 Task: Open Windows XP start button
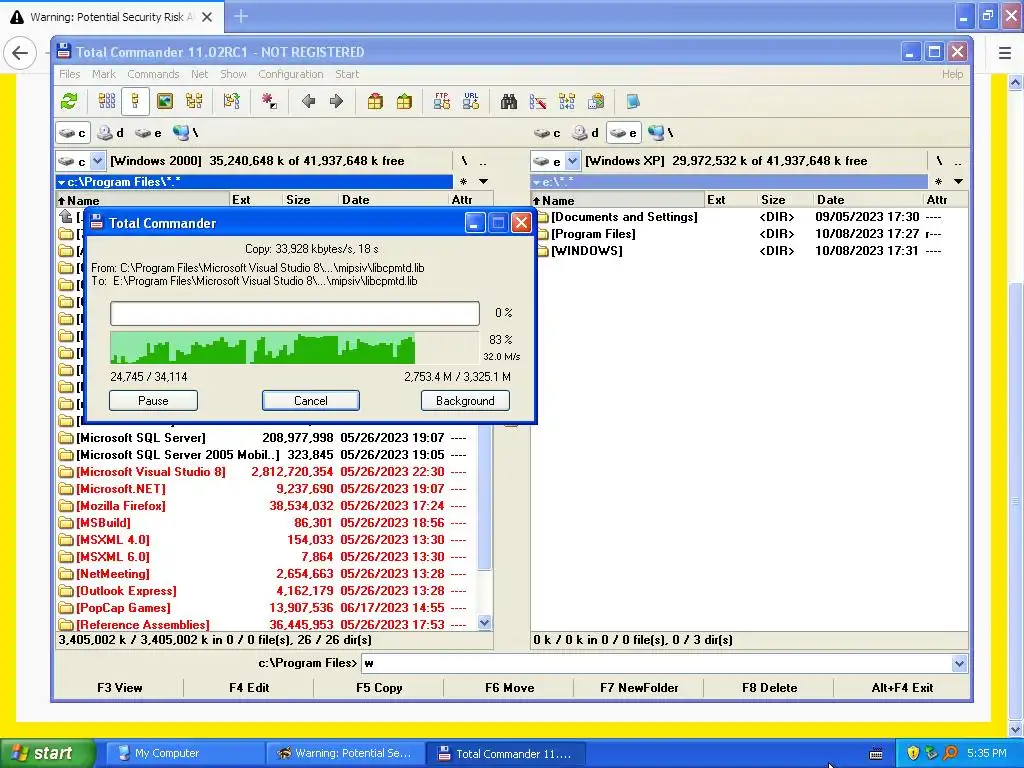[47, 754]
